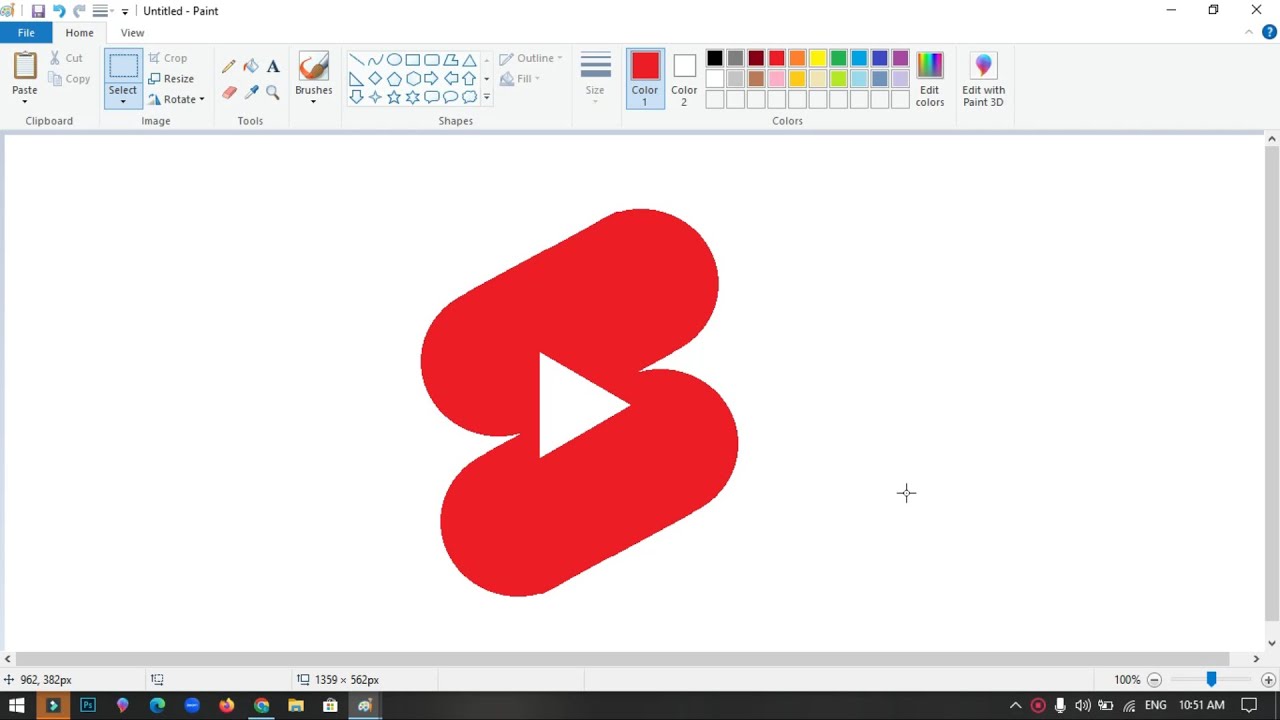Open the Size thickness dropdown
Viewport: 1280px width, 720px height.
tap(595, 78)
